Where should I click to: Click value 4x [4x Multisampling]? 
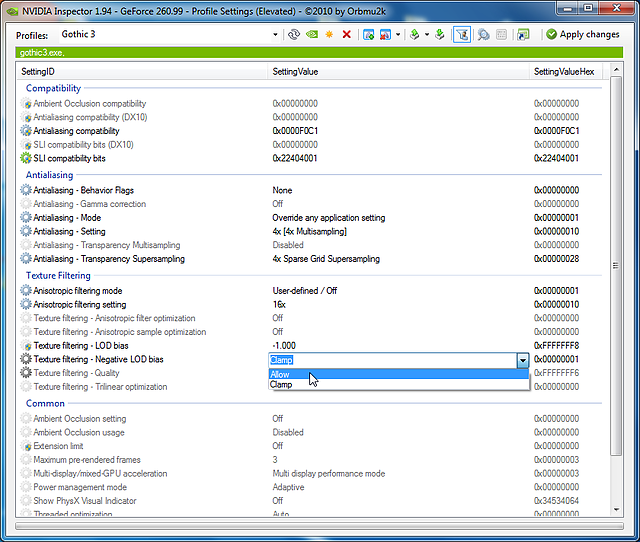(x=309, y=231)
